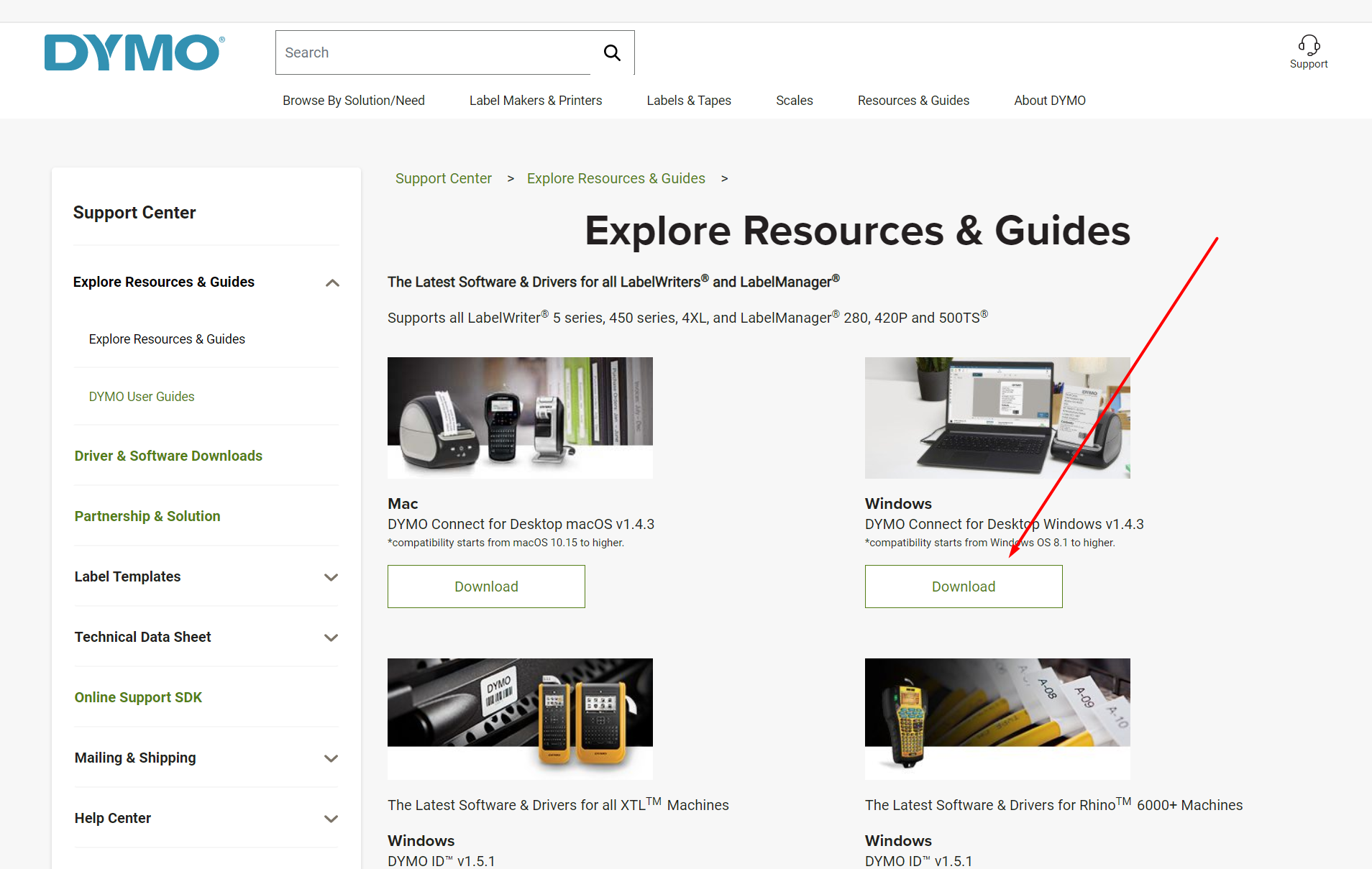Image resolution: width=1372 pixels, height=869 pixels.
Task: Click the Mac heading above macOS download
Action: pos(403,504)
